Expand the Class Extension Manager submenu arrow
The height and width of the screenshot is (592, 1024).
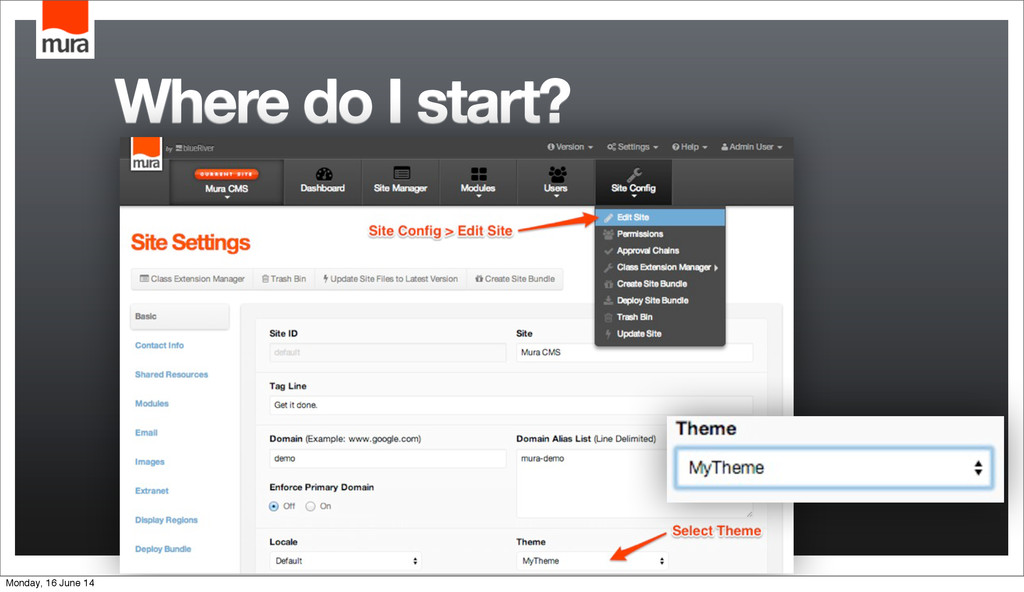pyautogui.click(x=716, y=268)
